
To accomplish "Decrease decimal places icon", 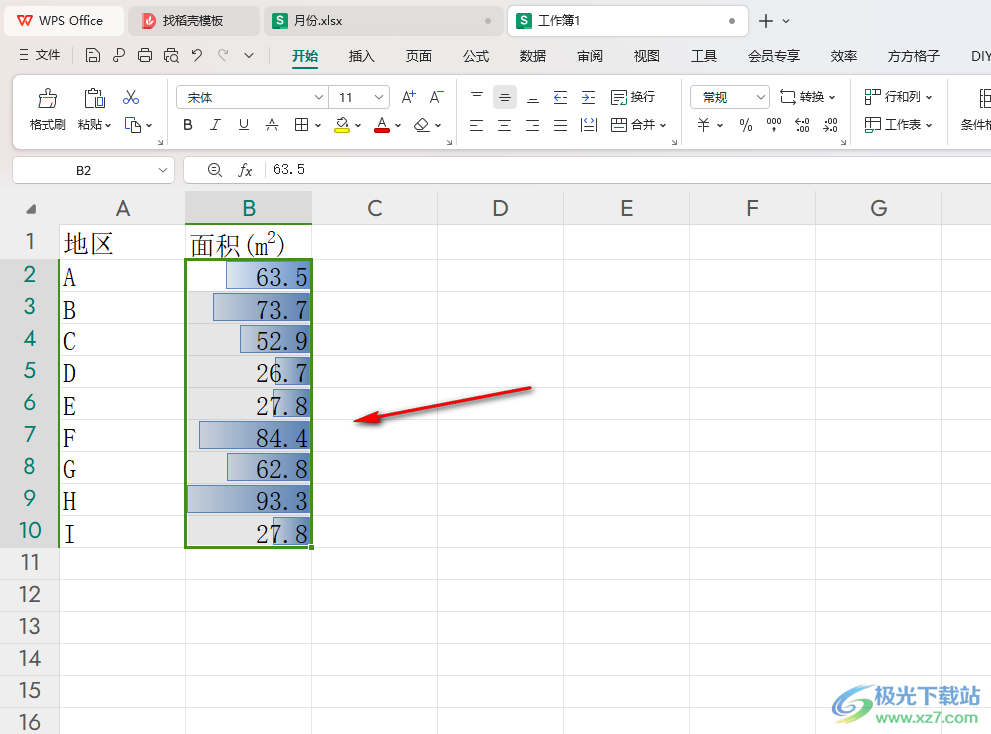I will [830, 125].
